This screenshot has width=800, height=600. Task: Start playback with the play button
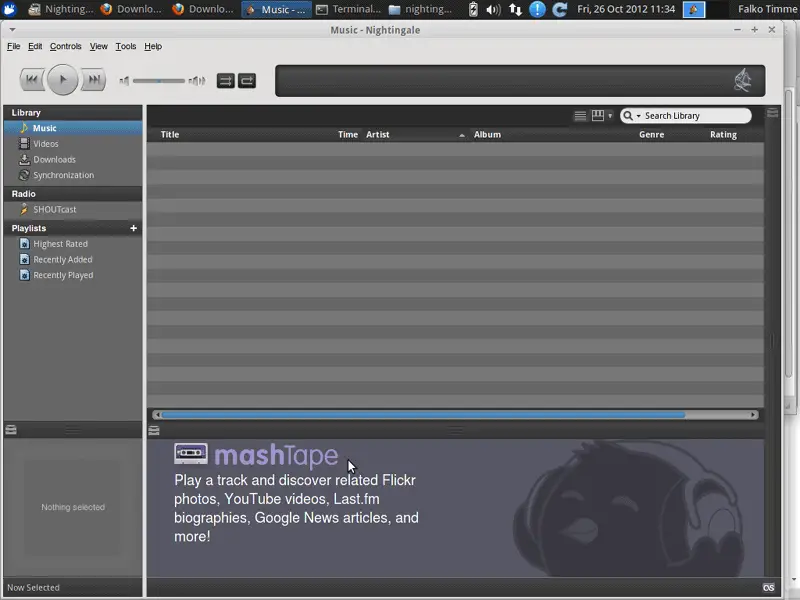coord(63,80)
